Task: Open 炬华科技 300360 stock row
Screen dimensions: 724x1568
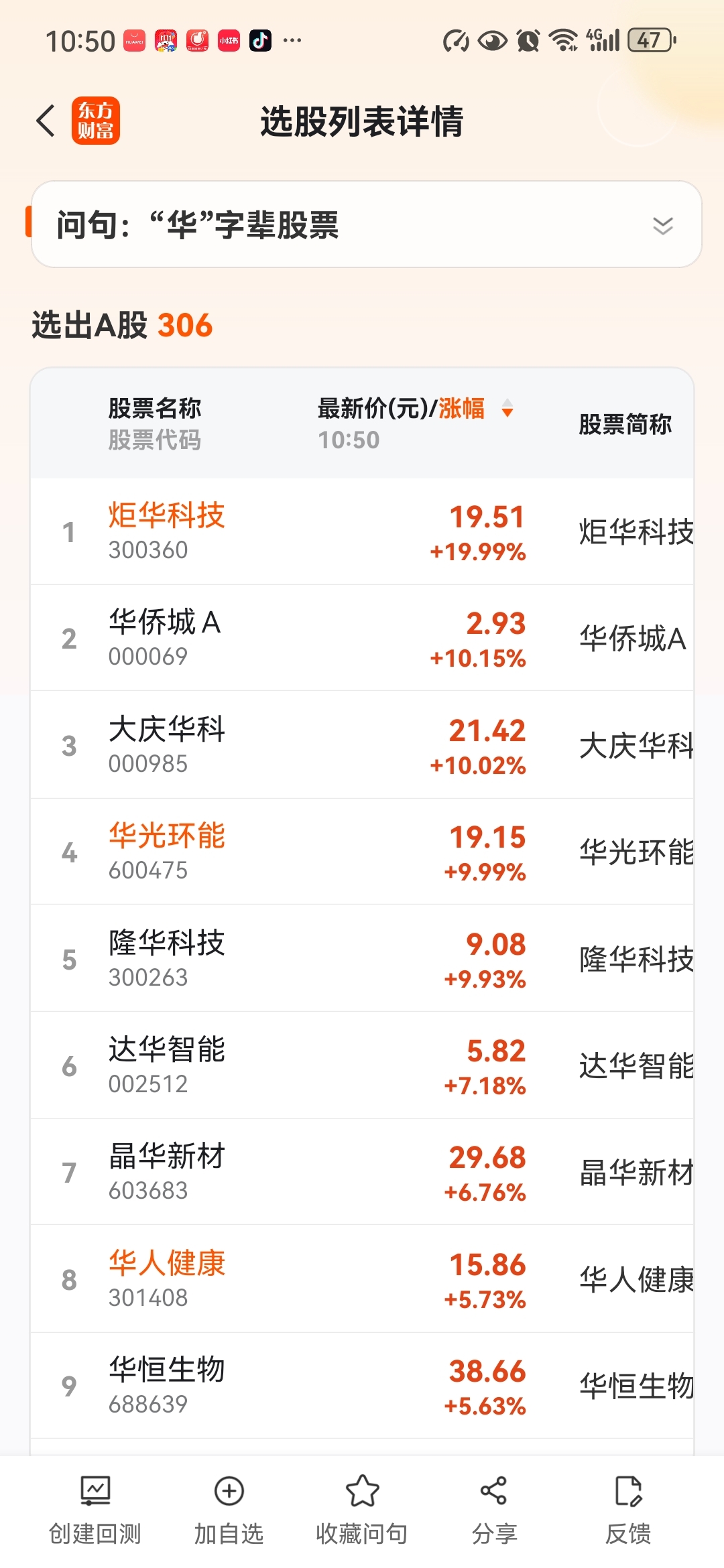Action: pos(362,532)
